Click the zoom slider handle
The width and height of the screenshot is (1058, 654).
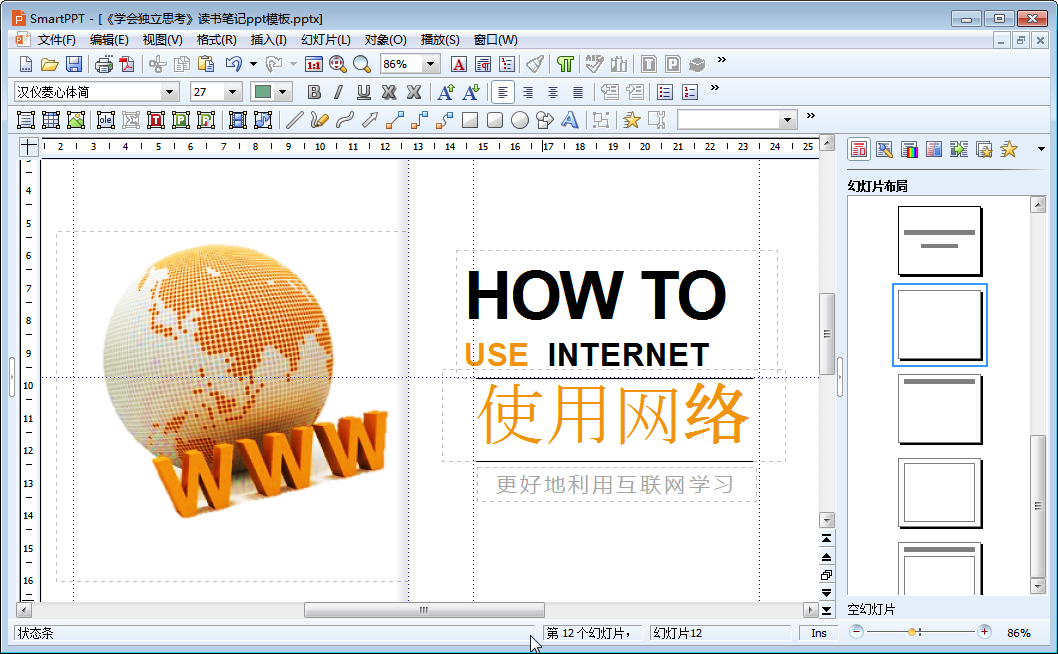(912, 632)
